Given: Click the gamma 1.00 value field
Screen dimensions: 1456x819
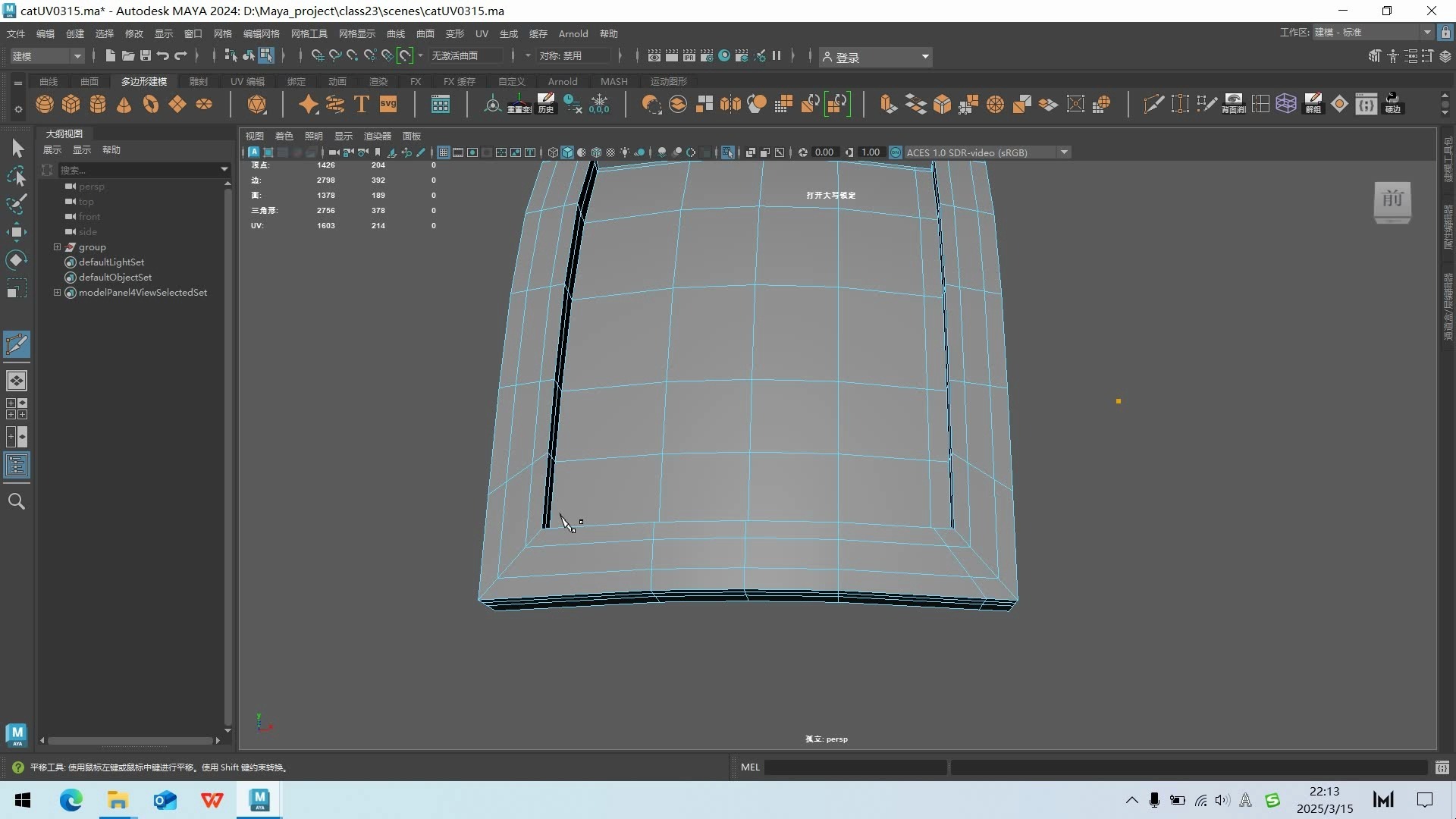Looking at the screenshot, I should [870, 152].
